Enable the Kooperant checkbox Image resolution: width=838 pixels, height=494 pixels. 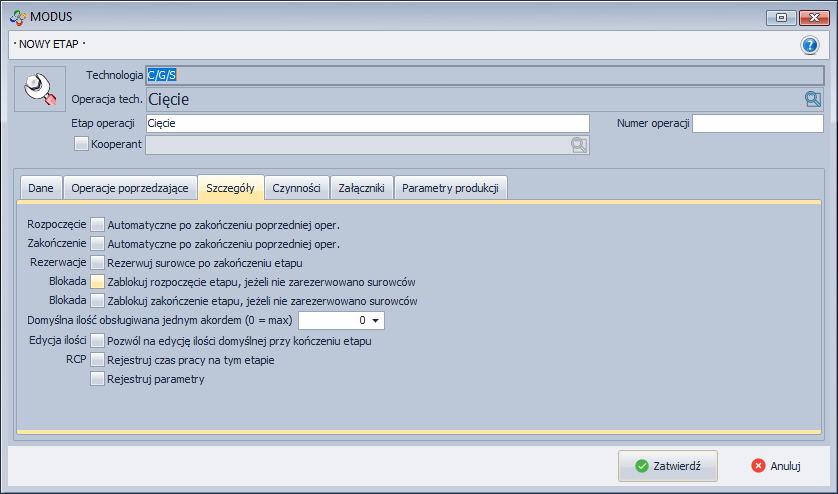tap(82, 145)
